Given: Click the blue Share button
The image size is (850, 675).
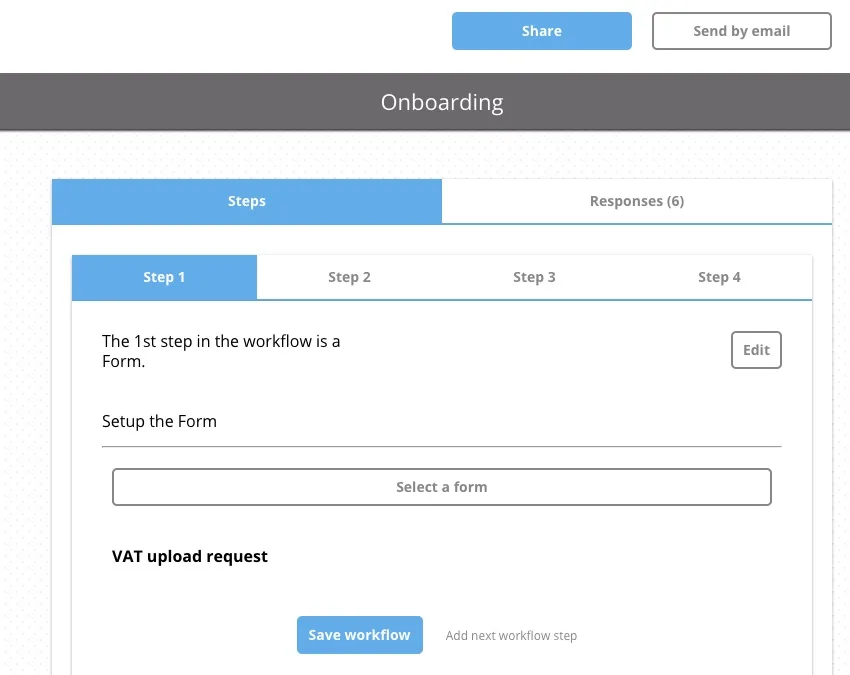Looking at the screenshot, I should tap(542, 31).
